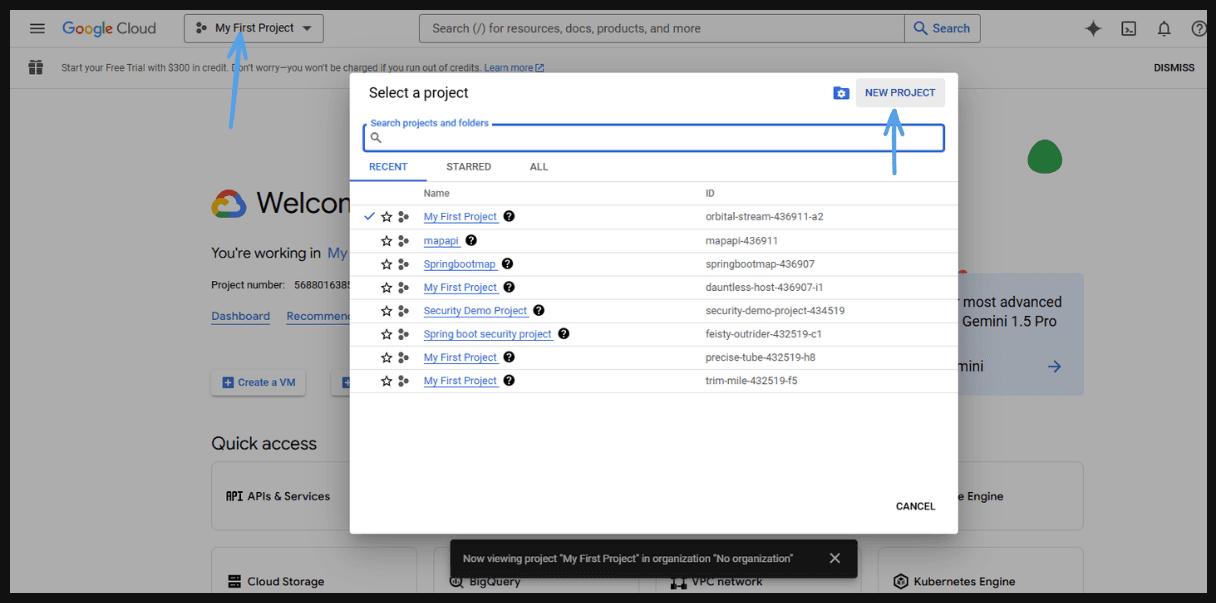
Task: Open the Dashboard link on the welcome page
Action: coord(240,316)
